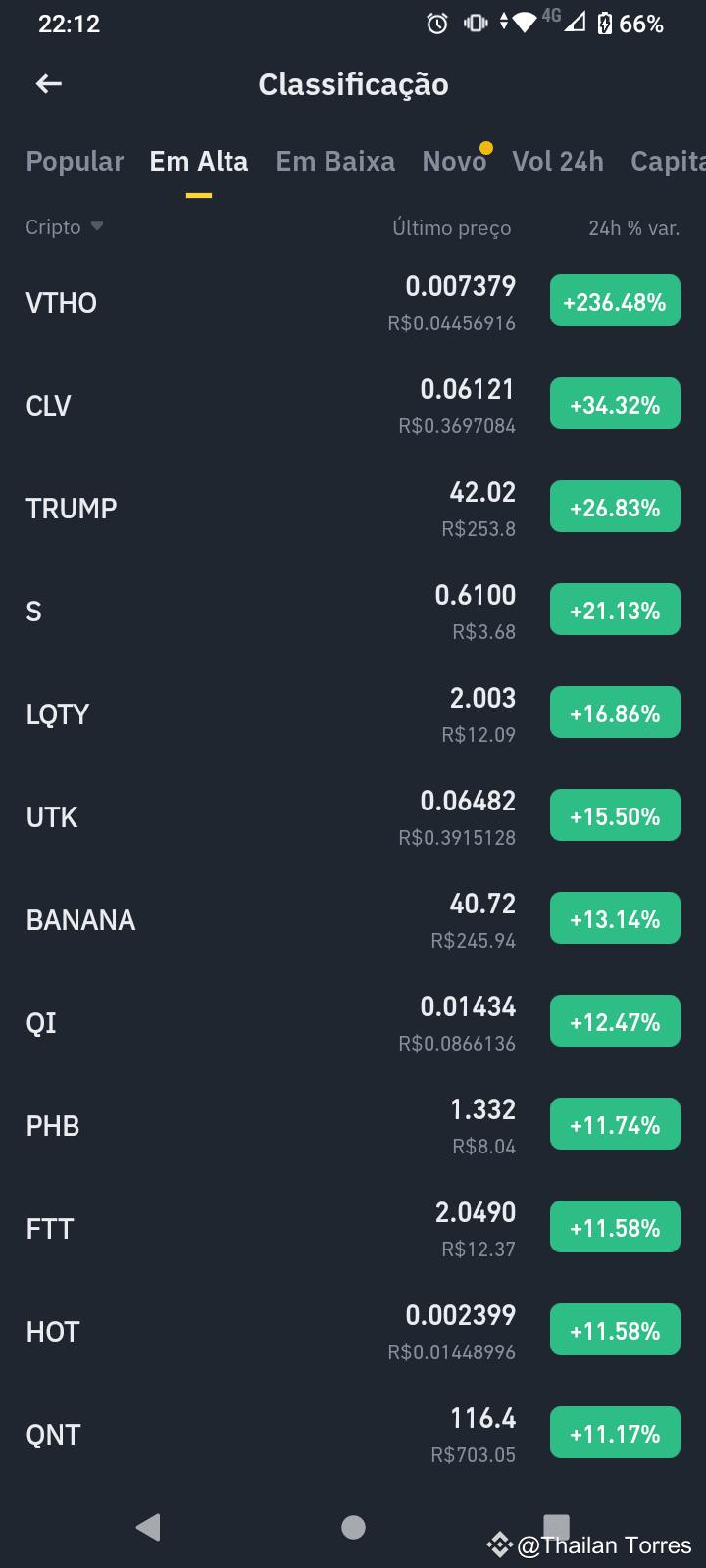Image resolution: width=706 pixels, height=1568 pixels.
Task: Tap the Android recent apps square
Action: 557,1525
